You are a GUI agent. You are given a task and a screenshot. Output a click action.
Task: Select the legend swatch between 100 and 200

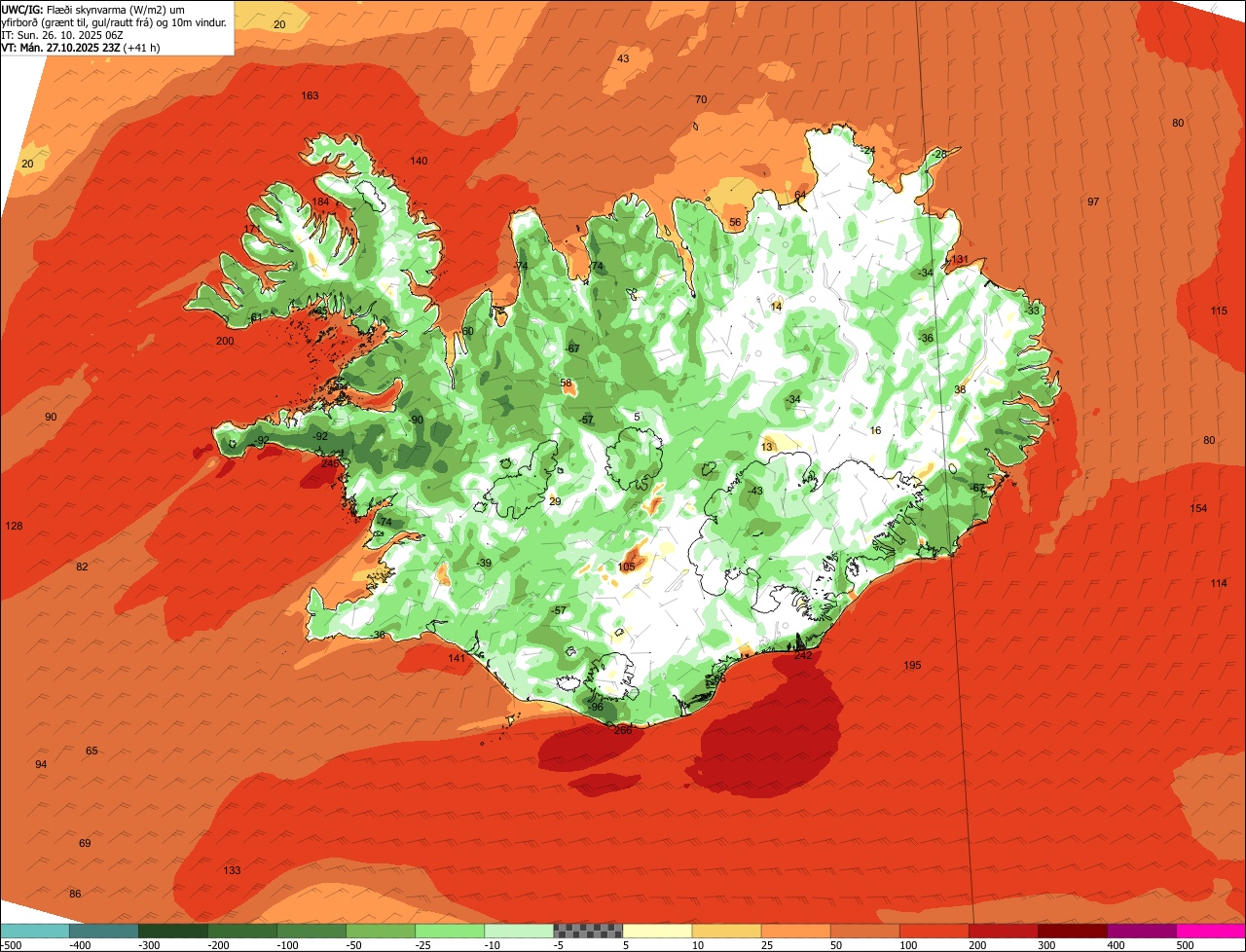coord(934,931)
